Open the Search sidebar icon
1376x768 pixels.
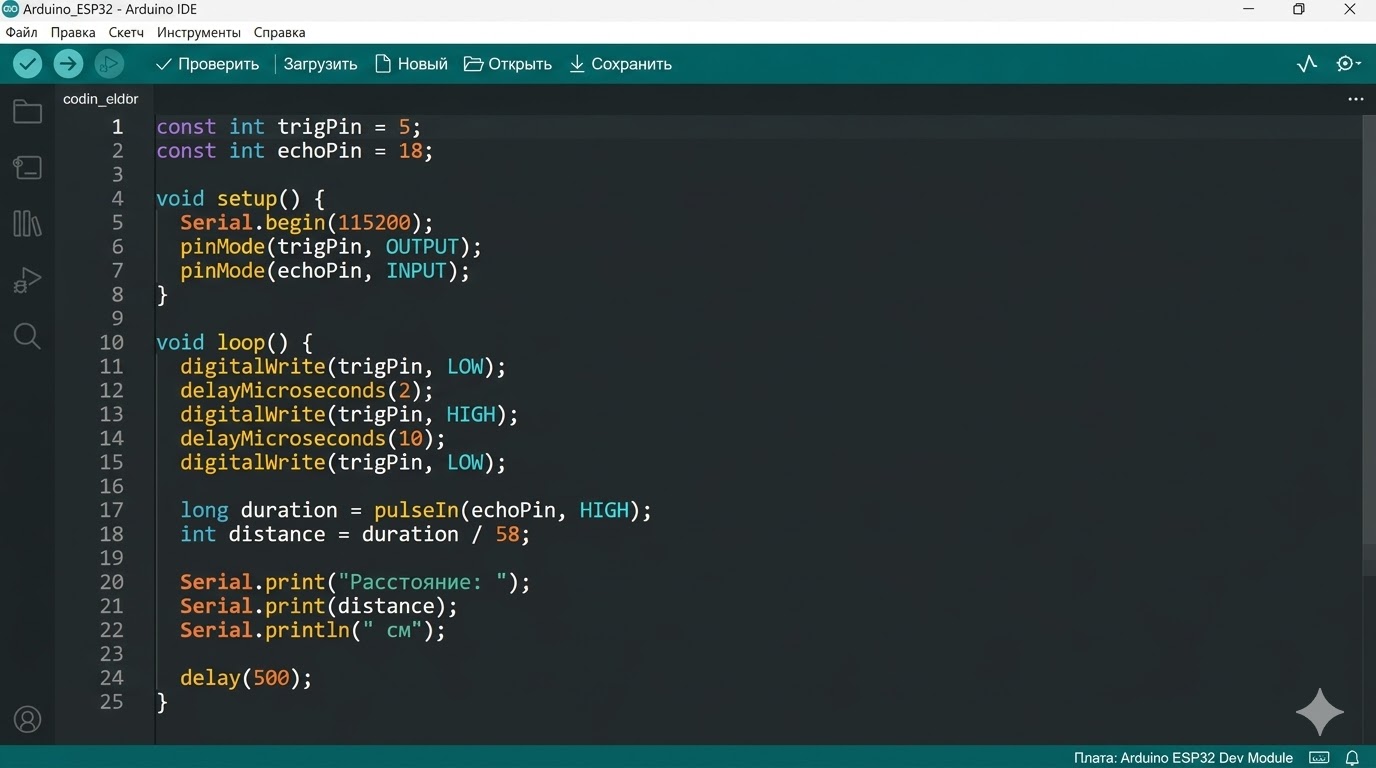(x=27, y=335)
